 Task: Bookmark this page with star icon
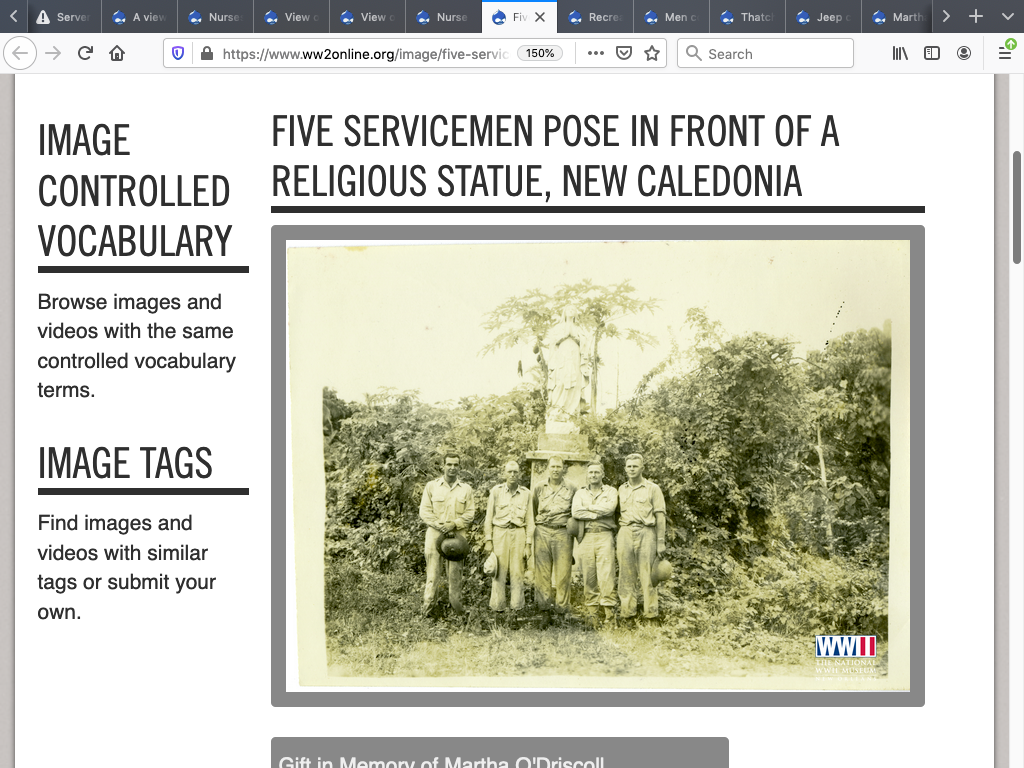[x=652, y=54]
